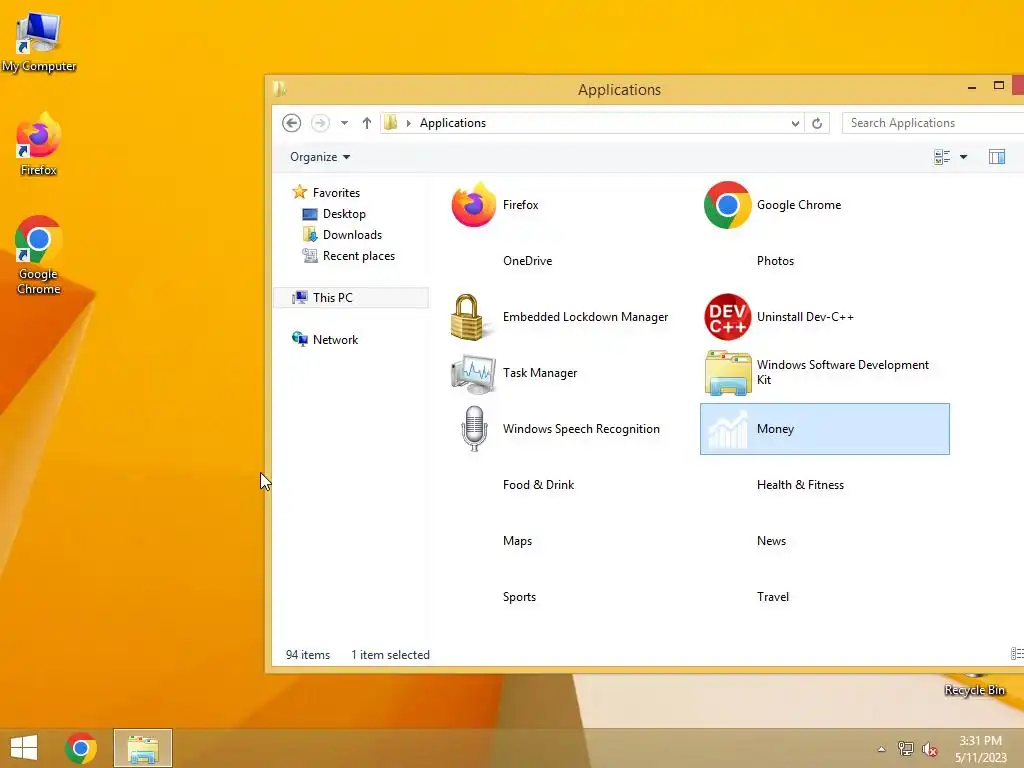The height and width of the screenshot is (768, 1024).
Task: Select Downloads in navigation pane
Action: tap(343, 234)
